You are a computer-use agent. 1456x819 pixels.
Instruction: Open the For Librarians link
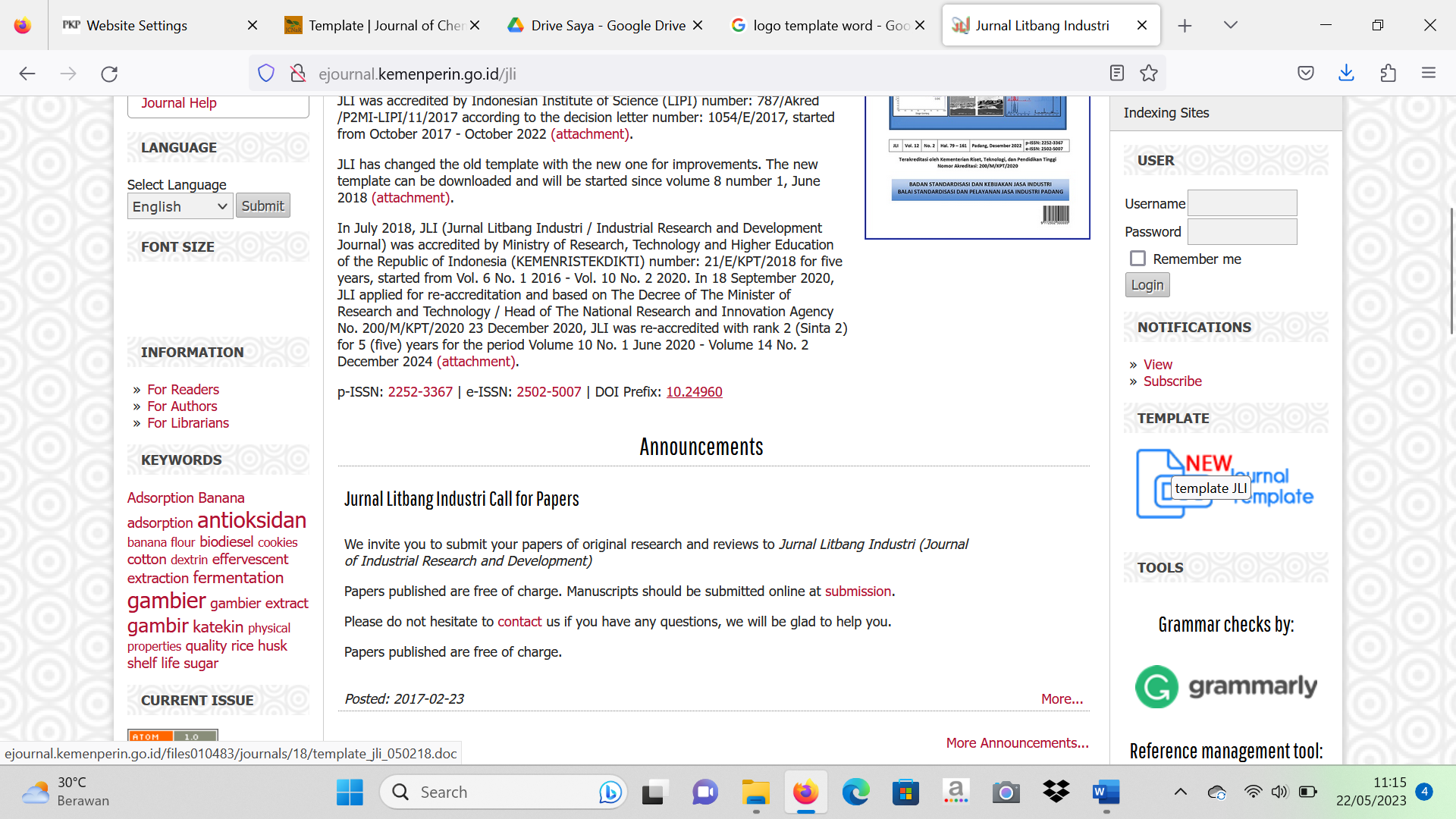coord(188,423)
